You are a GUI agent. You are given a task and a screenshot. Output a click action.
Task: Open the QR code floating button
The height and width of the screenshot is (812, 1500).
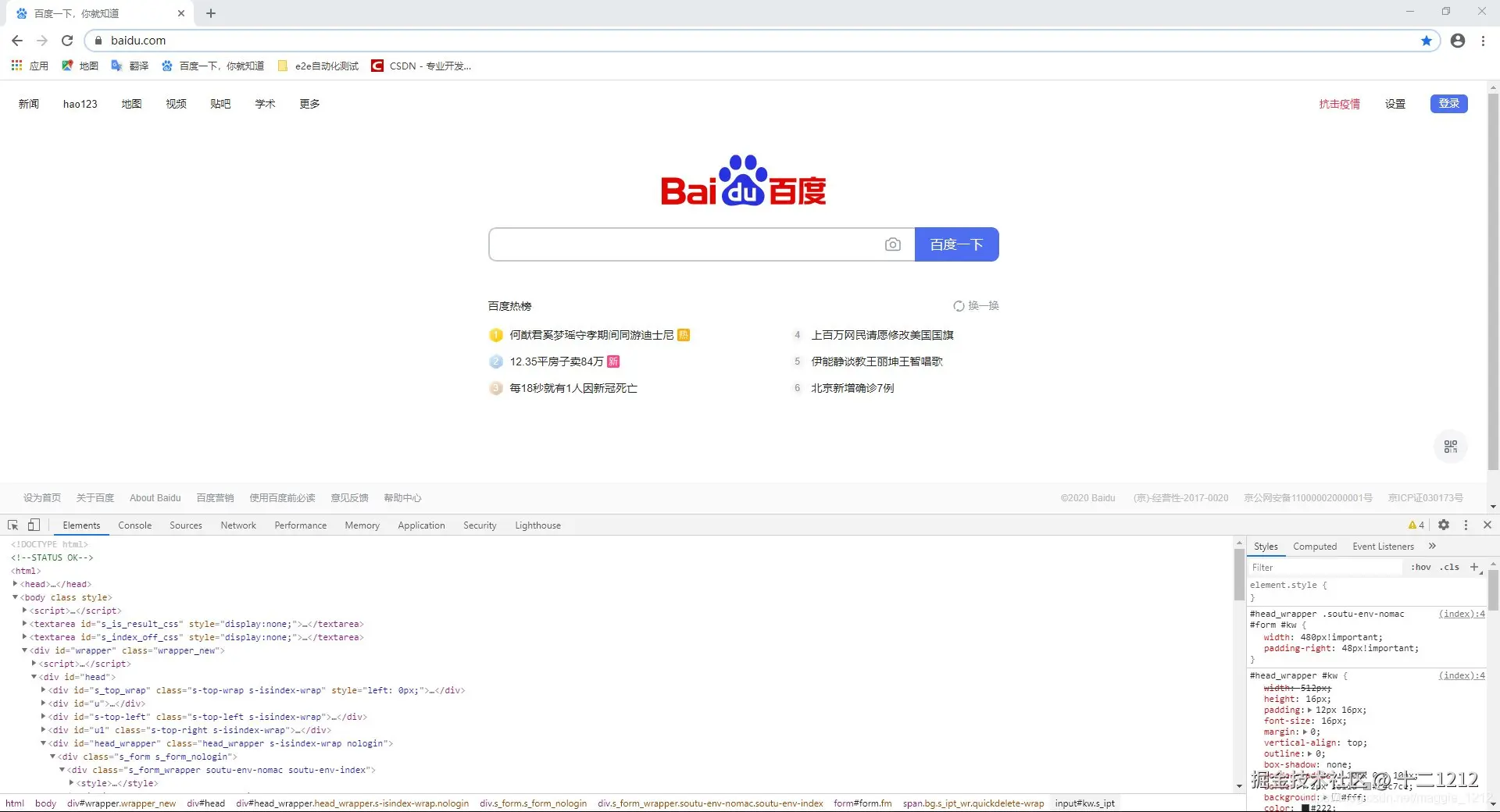tap(1451, 446)
